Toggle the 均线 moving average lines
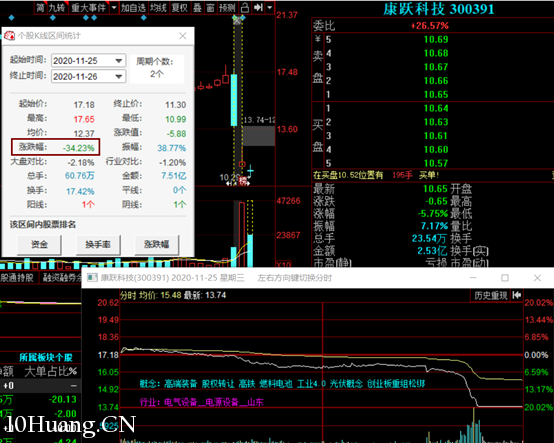Viewport: 554px width, 443px height. pyautogui.click(x=158, y=7)
